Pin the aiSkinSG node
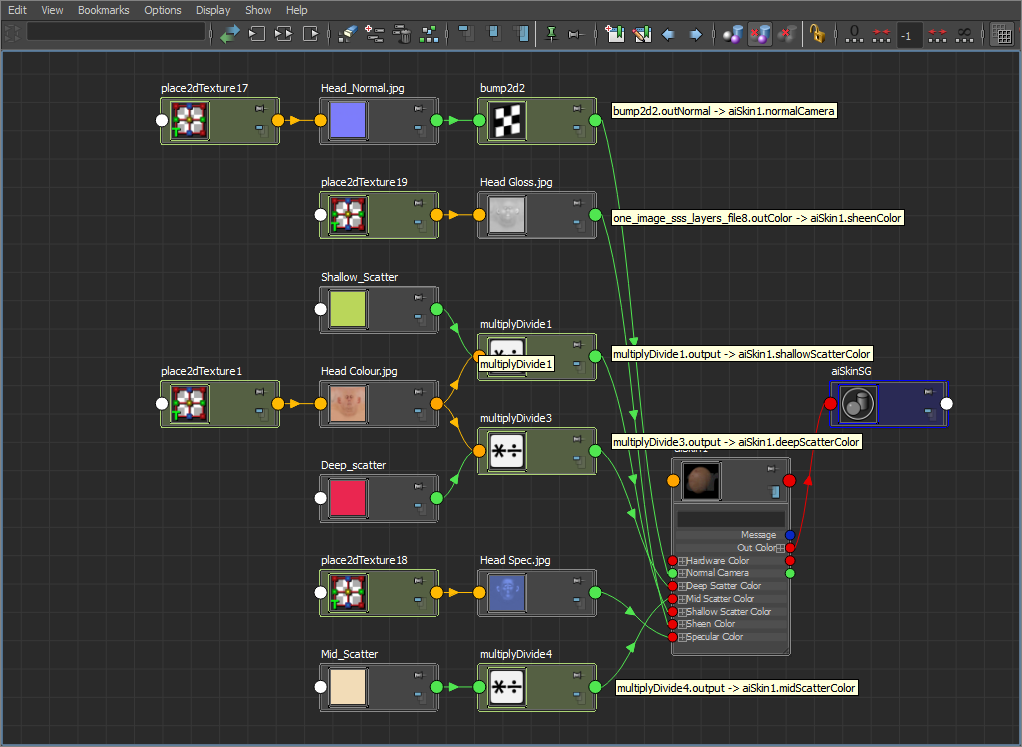 point(929,392)
